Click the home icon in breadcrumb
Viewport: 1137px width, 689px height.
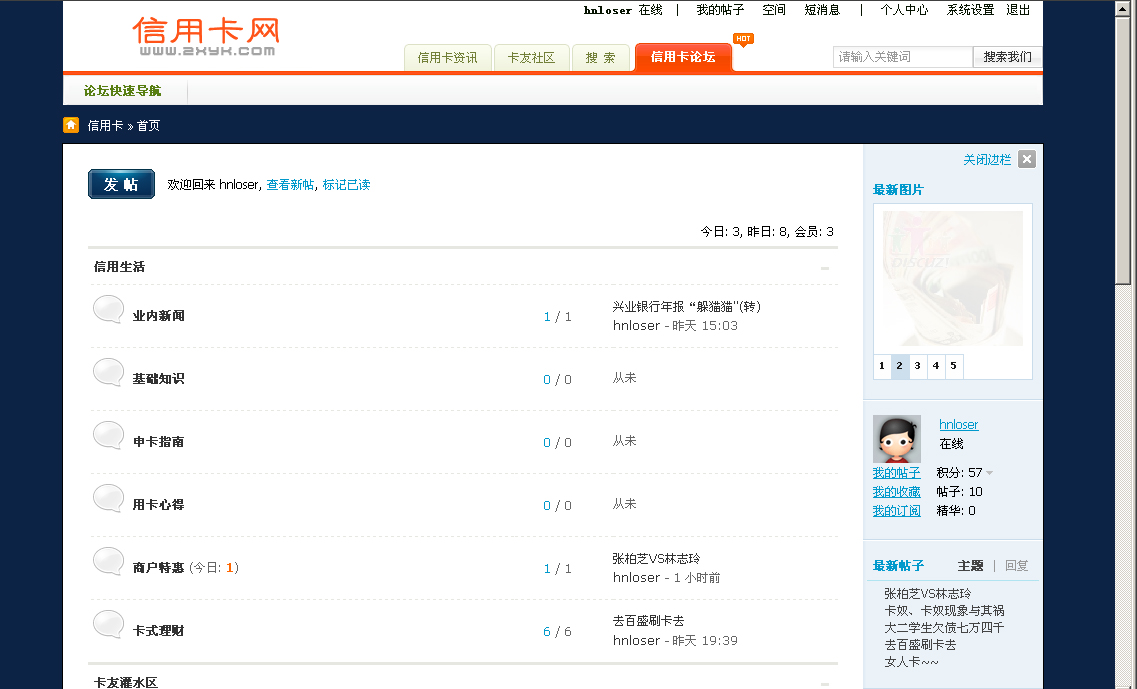pos(71,125)
